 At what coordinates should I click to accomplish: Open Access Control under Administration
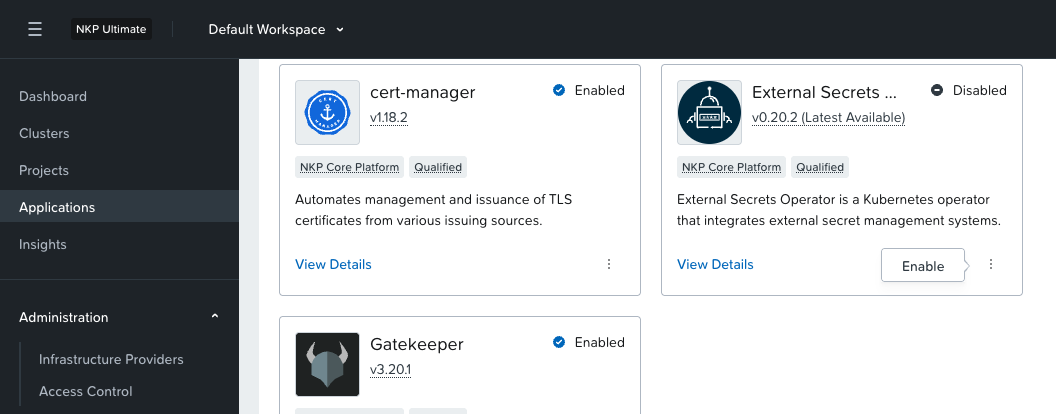(85, 391)
